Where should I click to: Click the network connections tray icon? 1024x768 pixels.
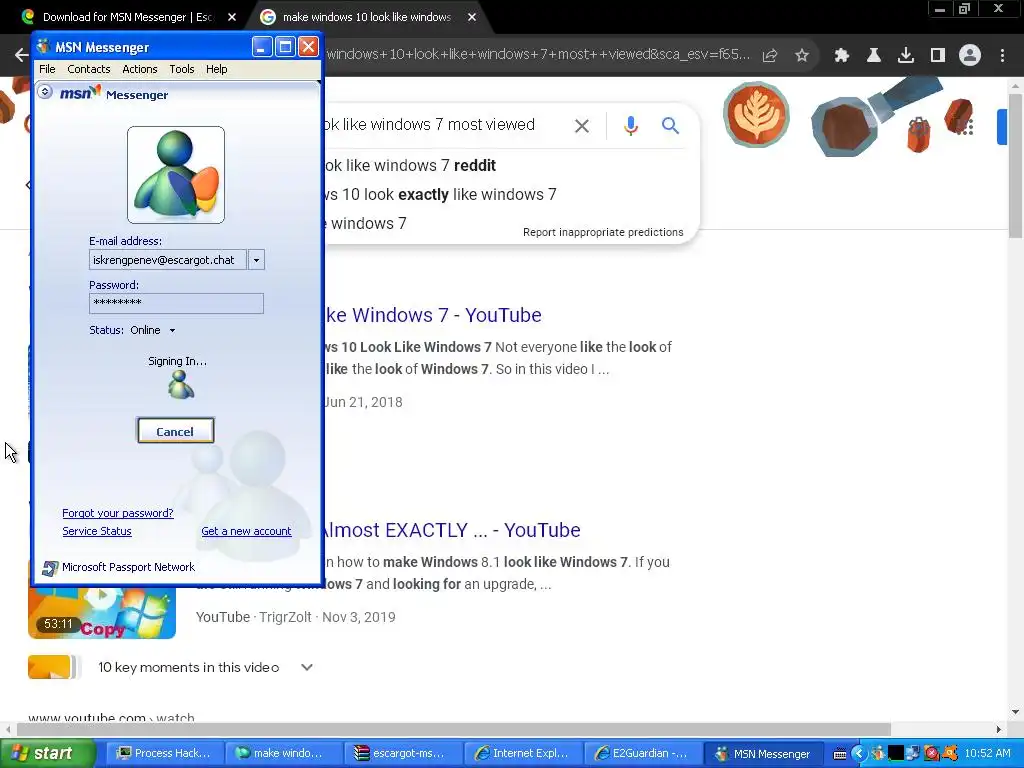pos(914,754)
